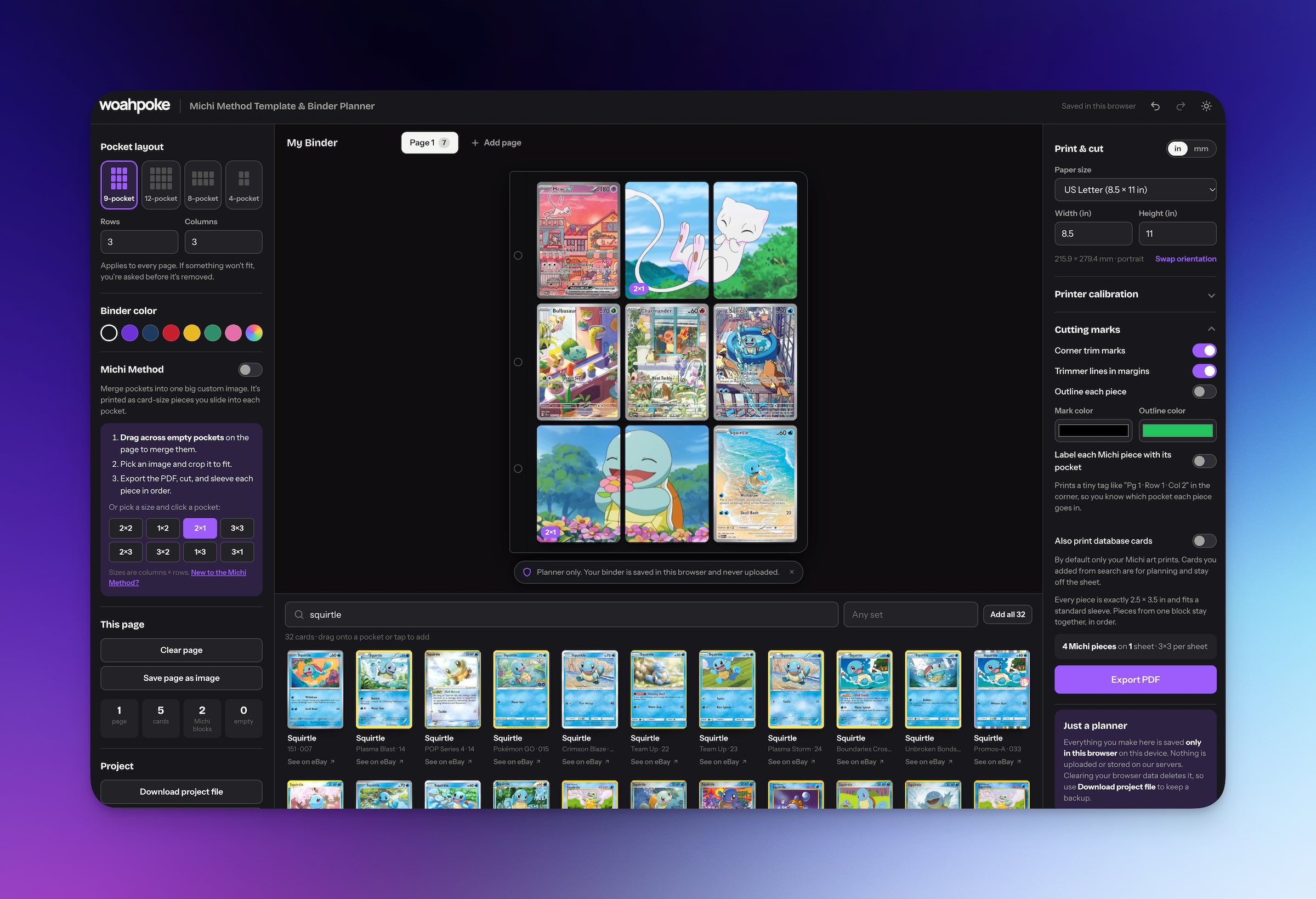The image size is (1316, 899).
Task: Click the shield icon in planner notice
Action: (526, 572)
